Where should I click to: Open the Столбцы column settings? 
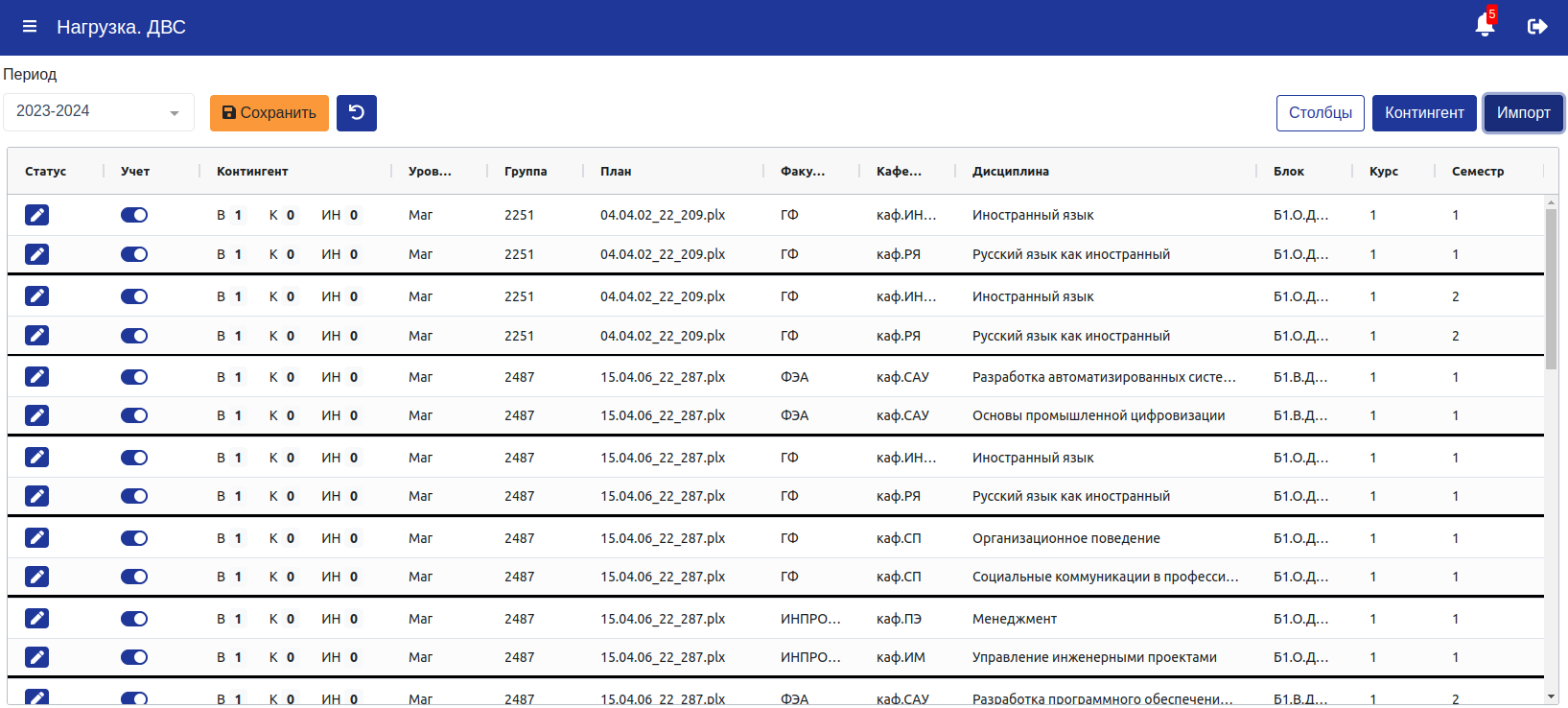point(1321,113)
